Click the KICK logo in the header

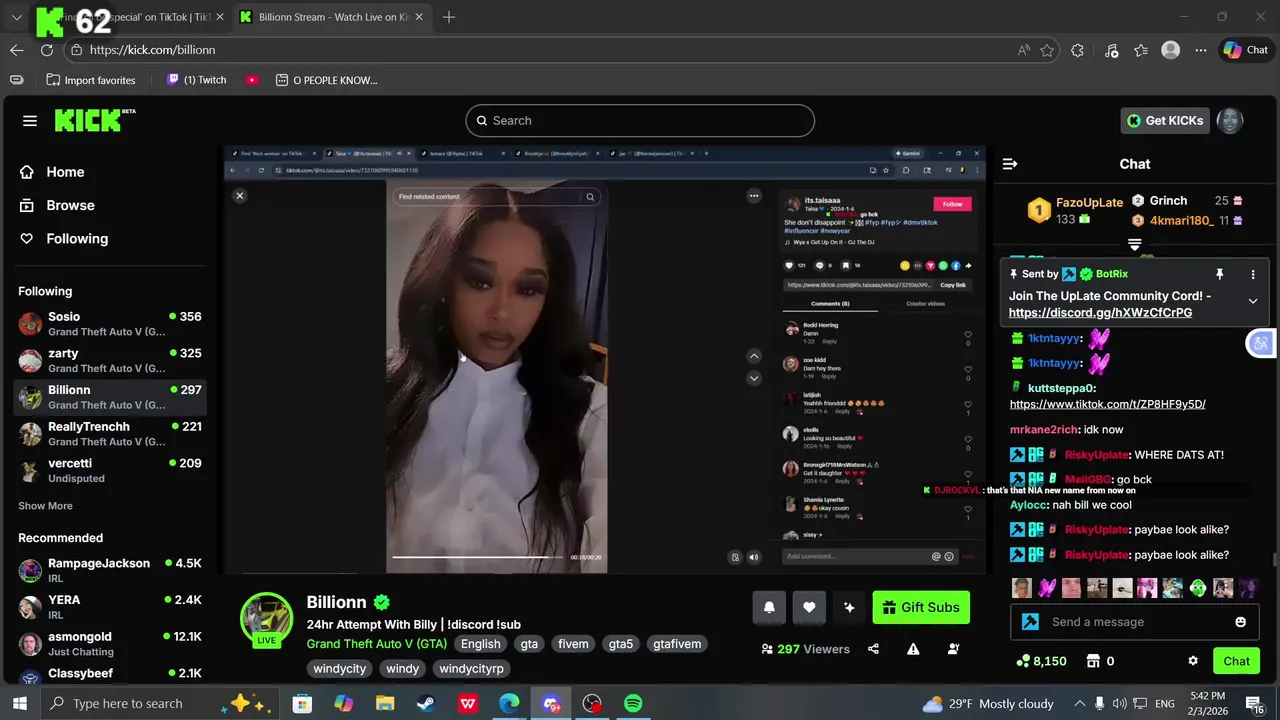(x=94, y=120)
